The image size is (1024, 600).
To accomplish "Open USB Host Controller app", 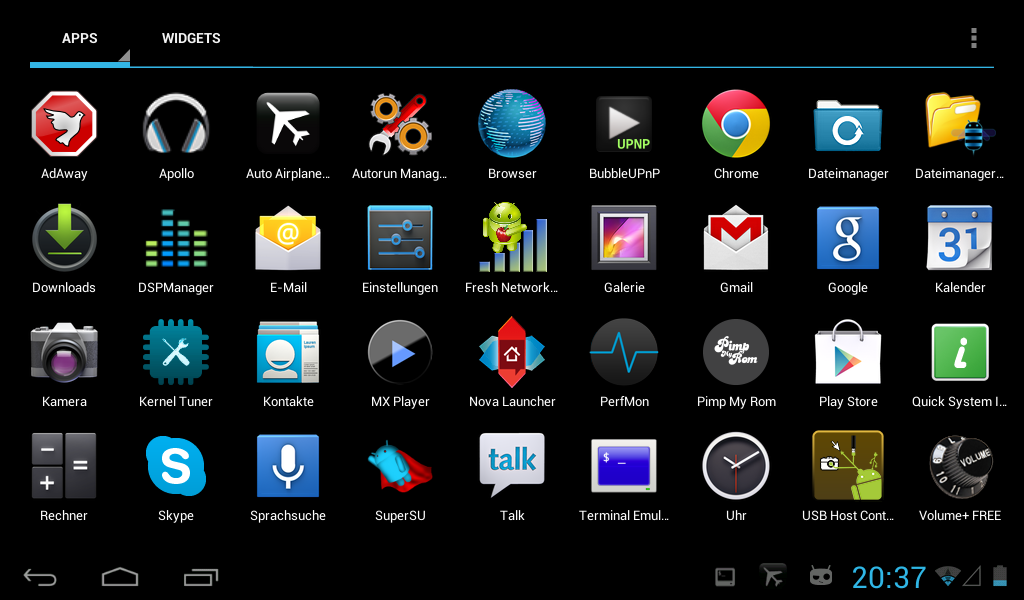I will point(848,466).
